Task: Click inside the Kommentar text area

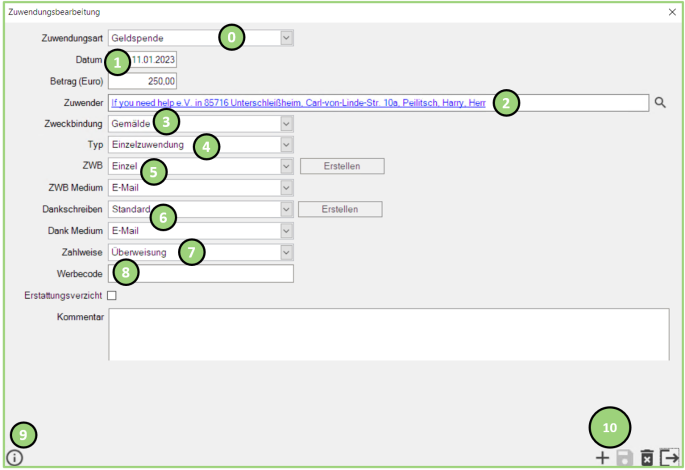Action: (388, 333)
